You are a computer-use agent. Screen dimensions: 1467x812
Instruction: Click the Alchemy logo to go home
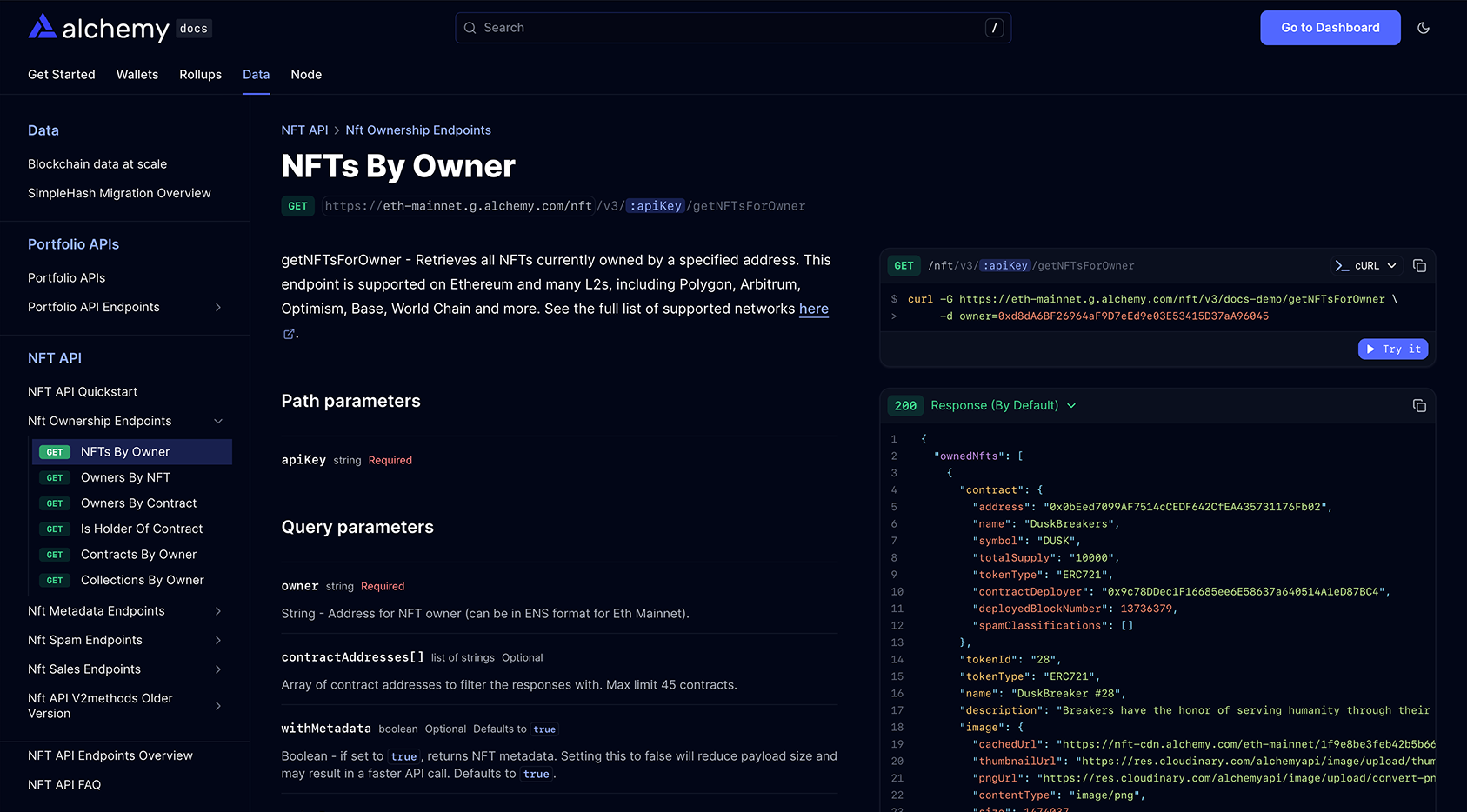[98, 27]
